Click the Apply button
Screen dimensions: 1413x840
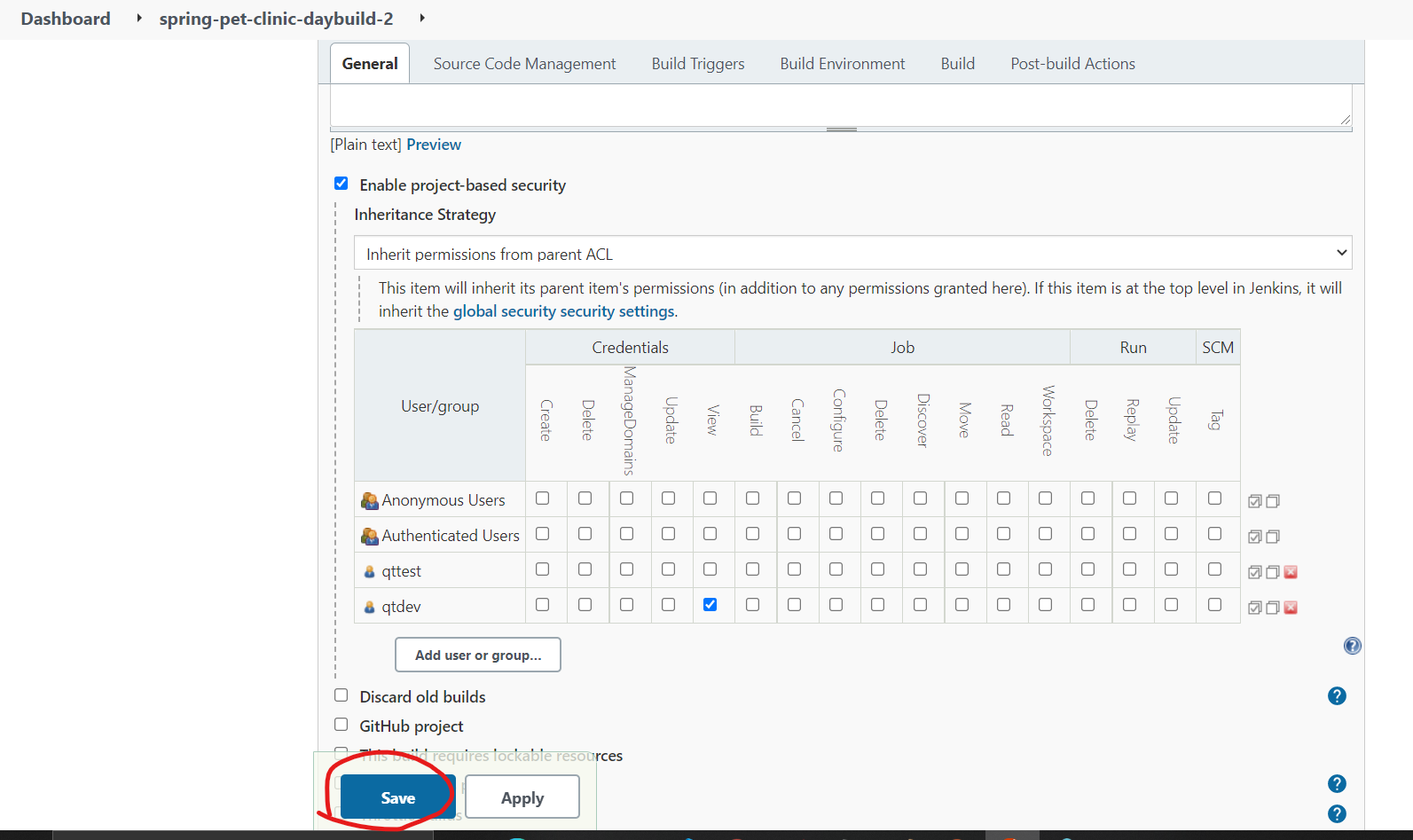522,797
